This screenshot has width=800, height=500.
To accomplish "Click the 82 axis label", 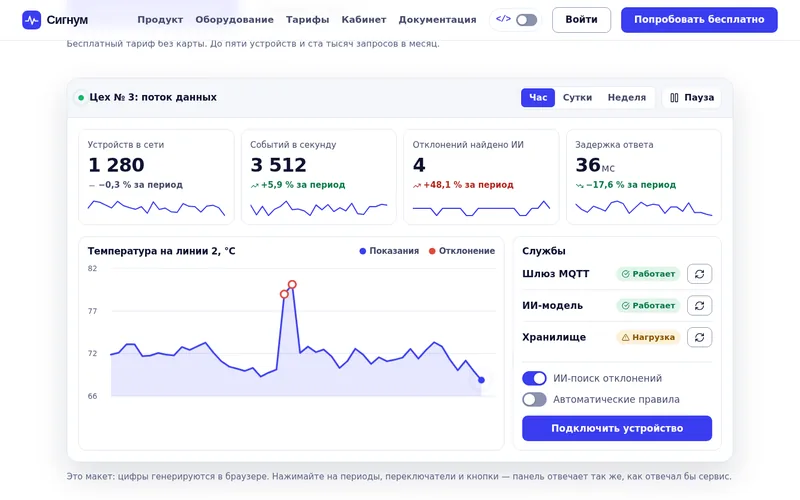I will (x=92, y=268).
